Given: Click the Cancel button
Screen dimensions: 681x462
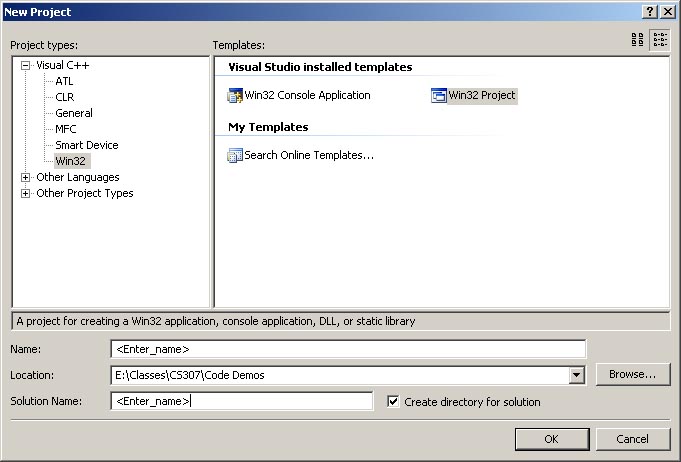Looking at the screenshot, I should [633, 439].
